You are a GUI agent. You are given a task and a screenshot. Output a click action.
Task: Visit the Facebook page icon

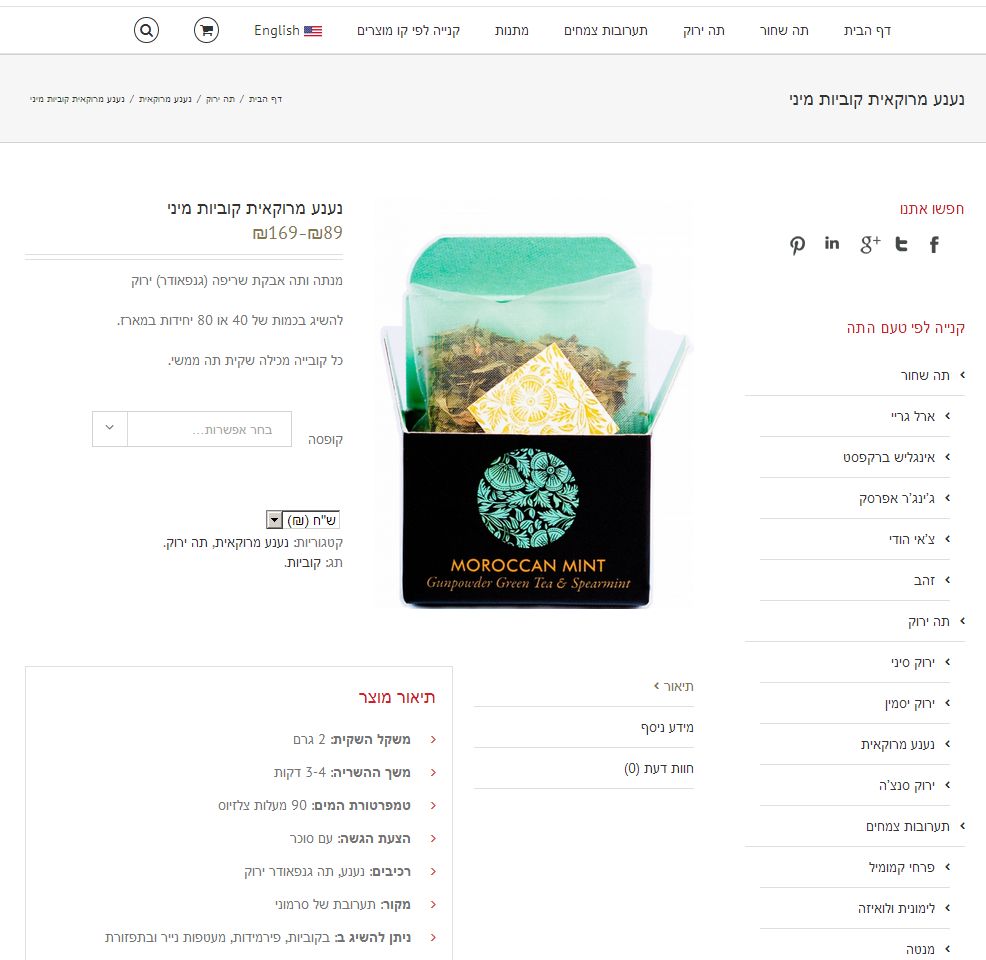coord(934,245)
